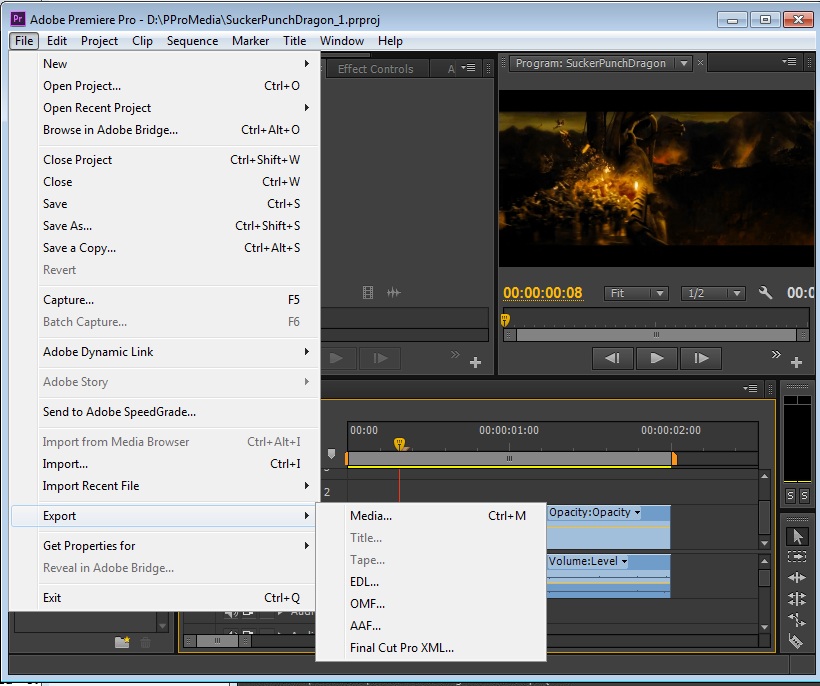Open Source monitor button editor plus

[x=475, y=362]
